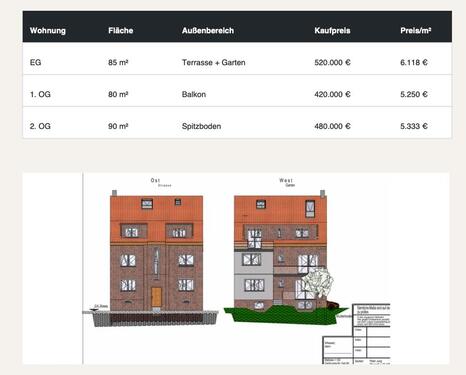The height and width of the screenshot is (375, 466).
Task: Click the Spitzboden cell
Action: pos(201,126)
